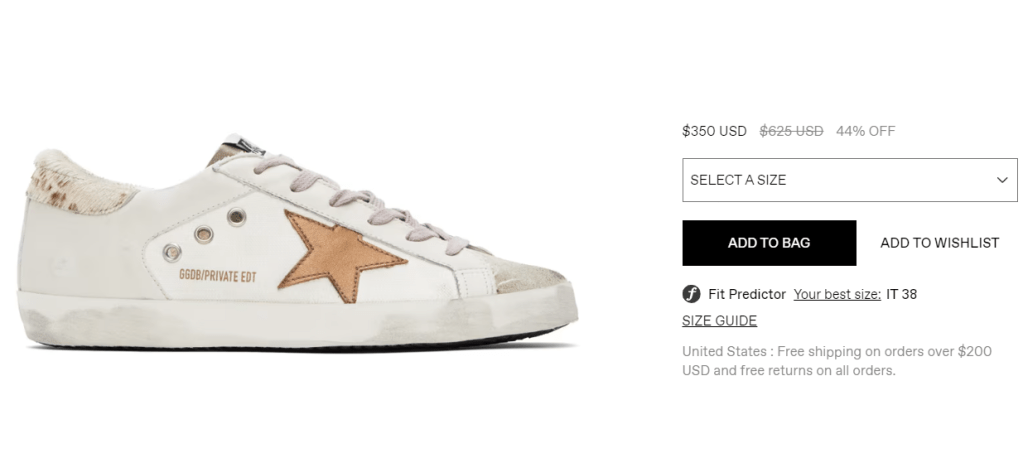Click the free shipping and returns notice
This screenshot has width=1023, height=453.
pyautogui.click(x=836, y=361)
